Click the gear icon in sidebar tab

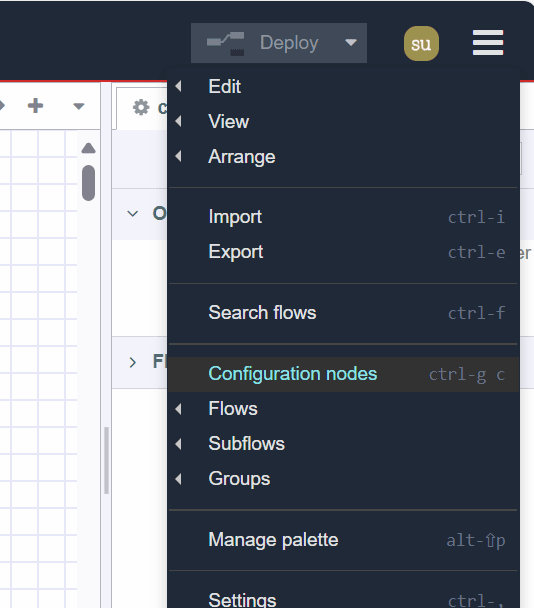141,107
